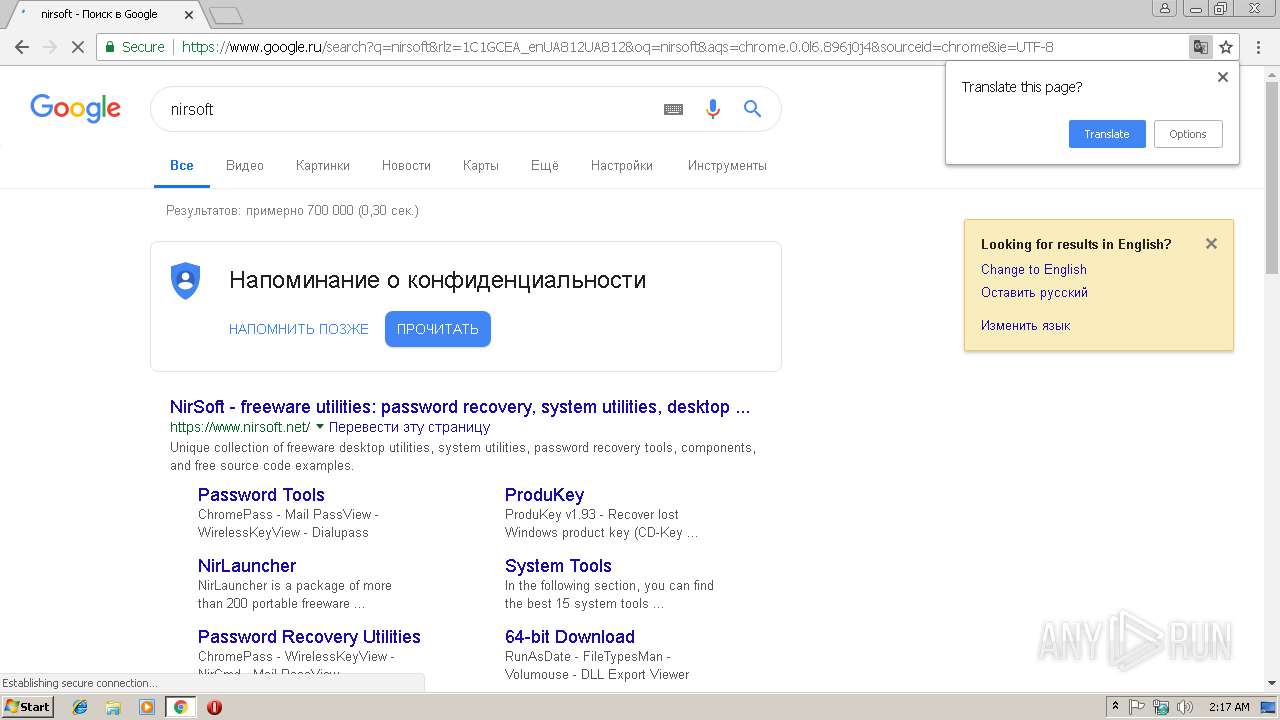Launch media player from taskbar
Image resolution: width=1280 pixels, height=720 pixels.
click(x=147, y=707)
